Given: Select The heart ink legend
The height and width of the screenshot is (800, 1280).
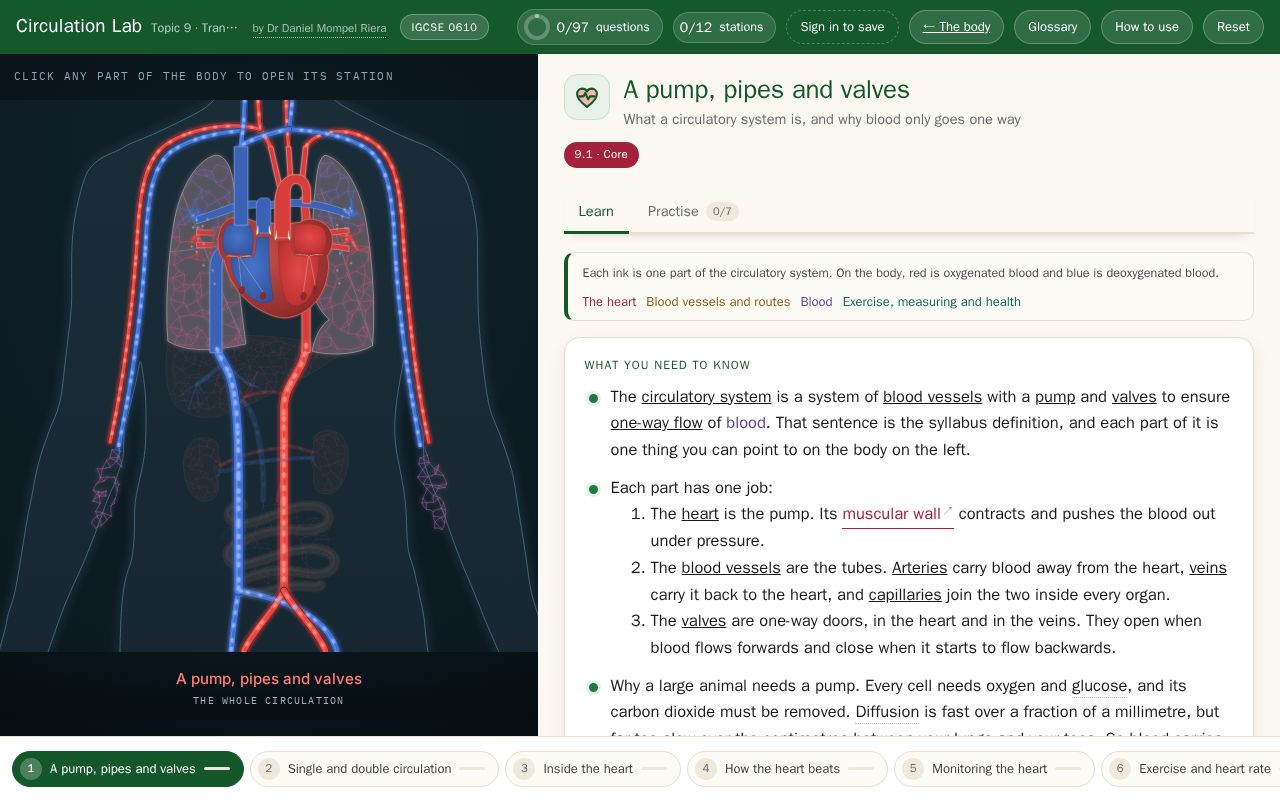Looking at the screenshot, I should click(609, 302).
